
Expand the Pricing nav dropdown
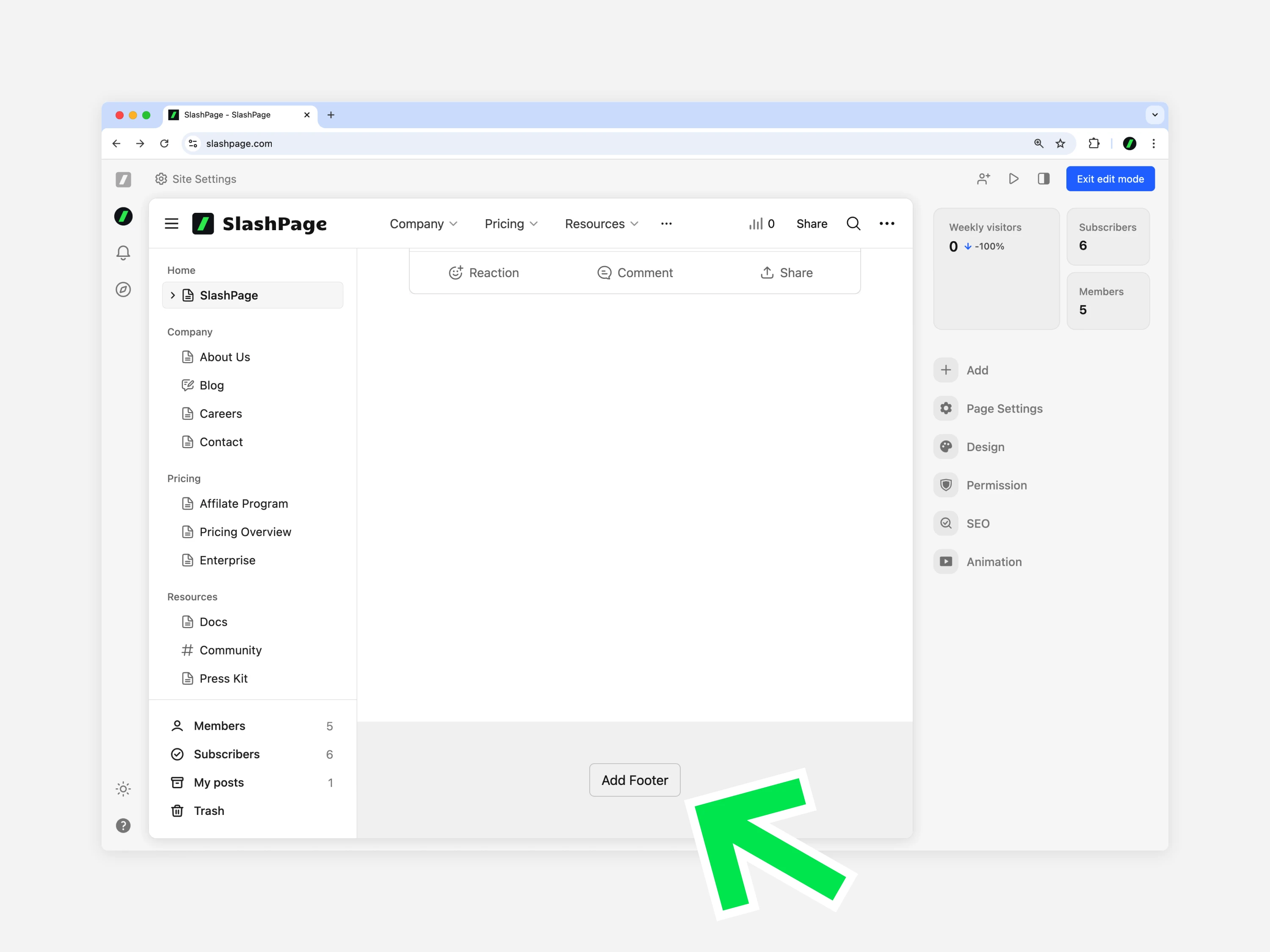pos(511,224)
